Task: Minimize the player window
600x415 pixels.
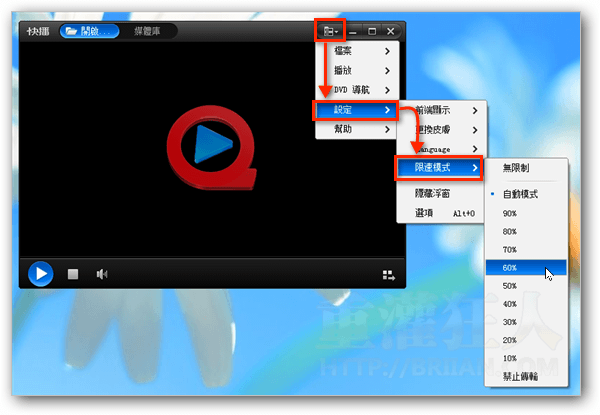Action: click(353, 32)
